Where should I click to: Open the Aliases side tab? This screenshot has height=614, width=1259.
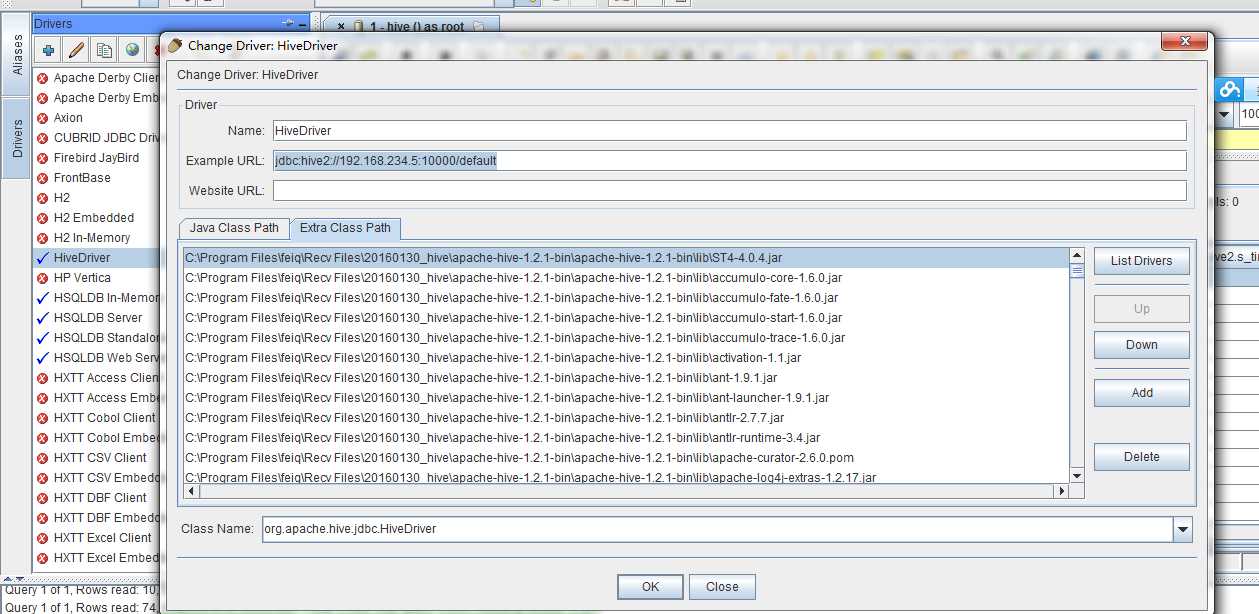click(x=16, y=56)
